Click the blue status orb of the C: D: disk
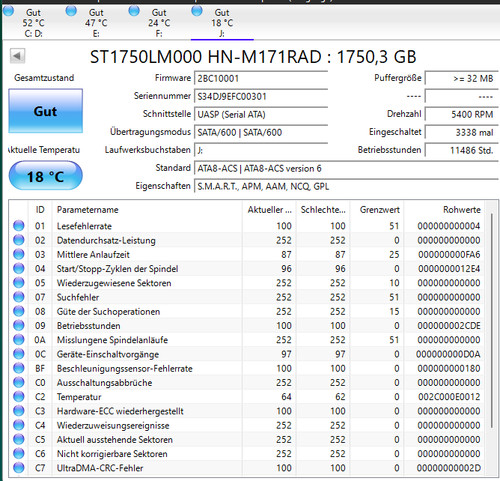 (x=8, y=11)
